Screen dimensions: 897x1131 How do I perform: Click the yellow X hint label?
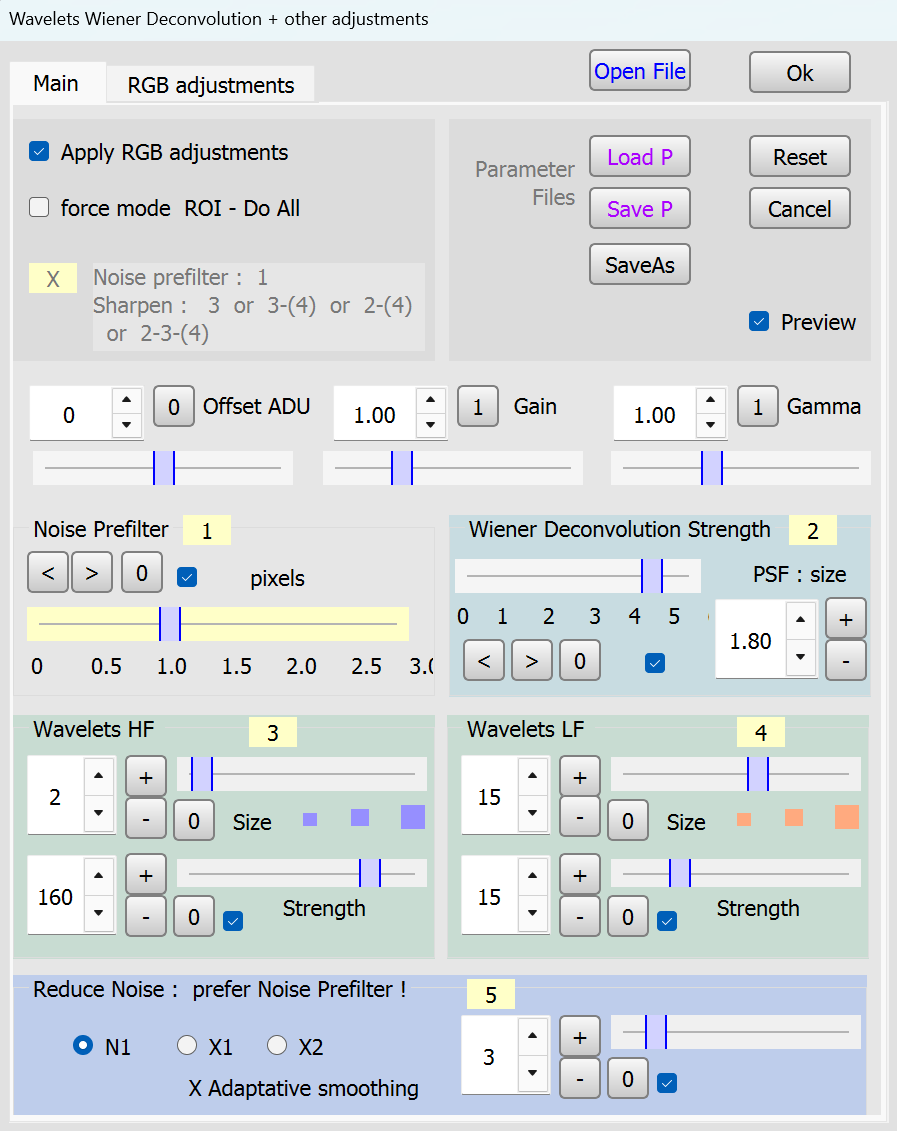(53, 279)
